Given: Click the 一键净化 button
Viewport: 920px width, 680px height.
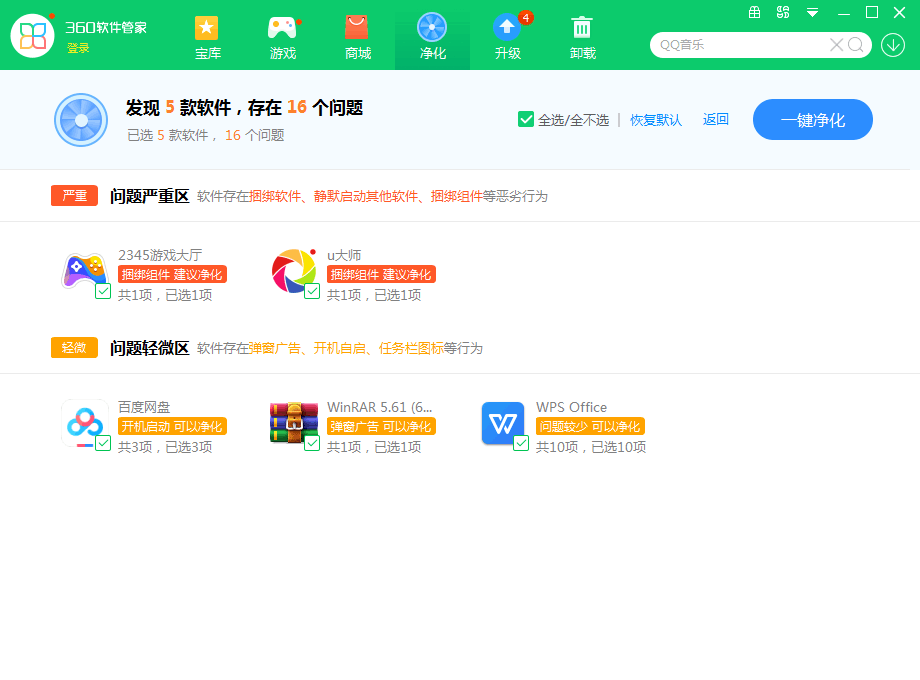Looking at the screenshot, I should (x=813, y=120).
